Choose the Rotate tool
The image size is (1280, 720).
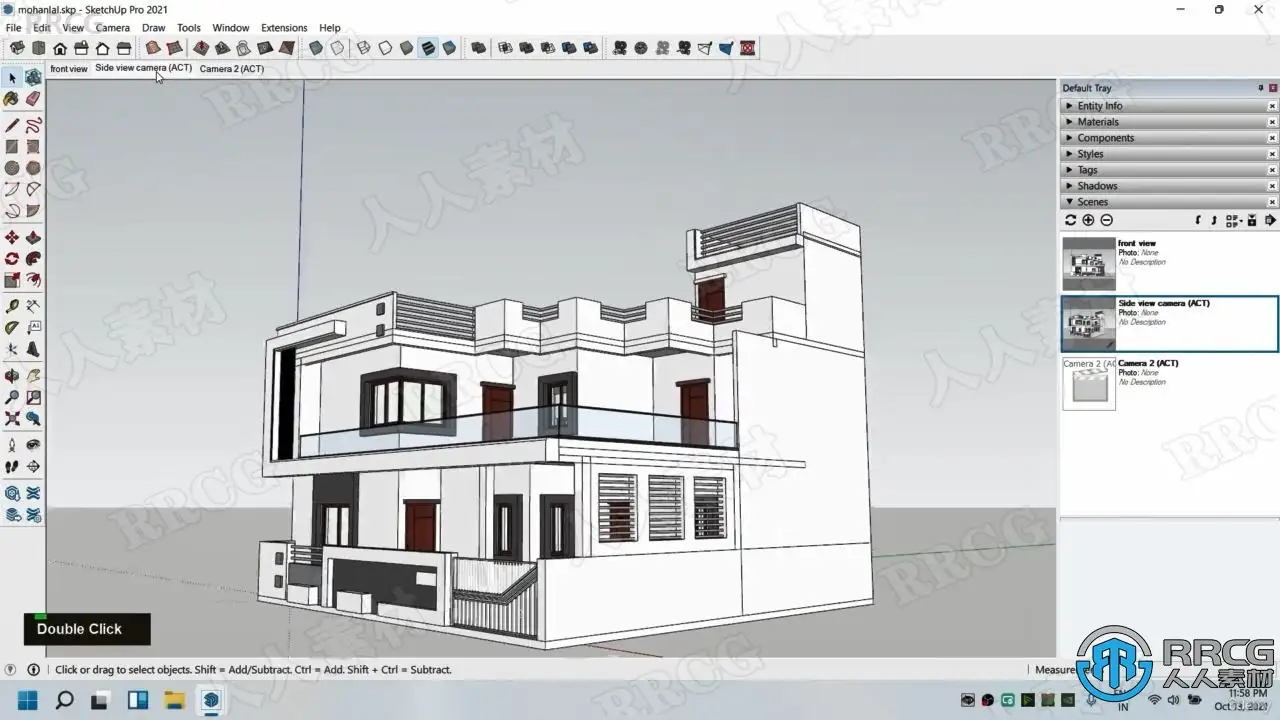(12, 259)
